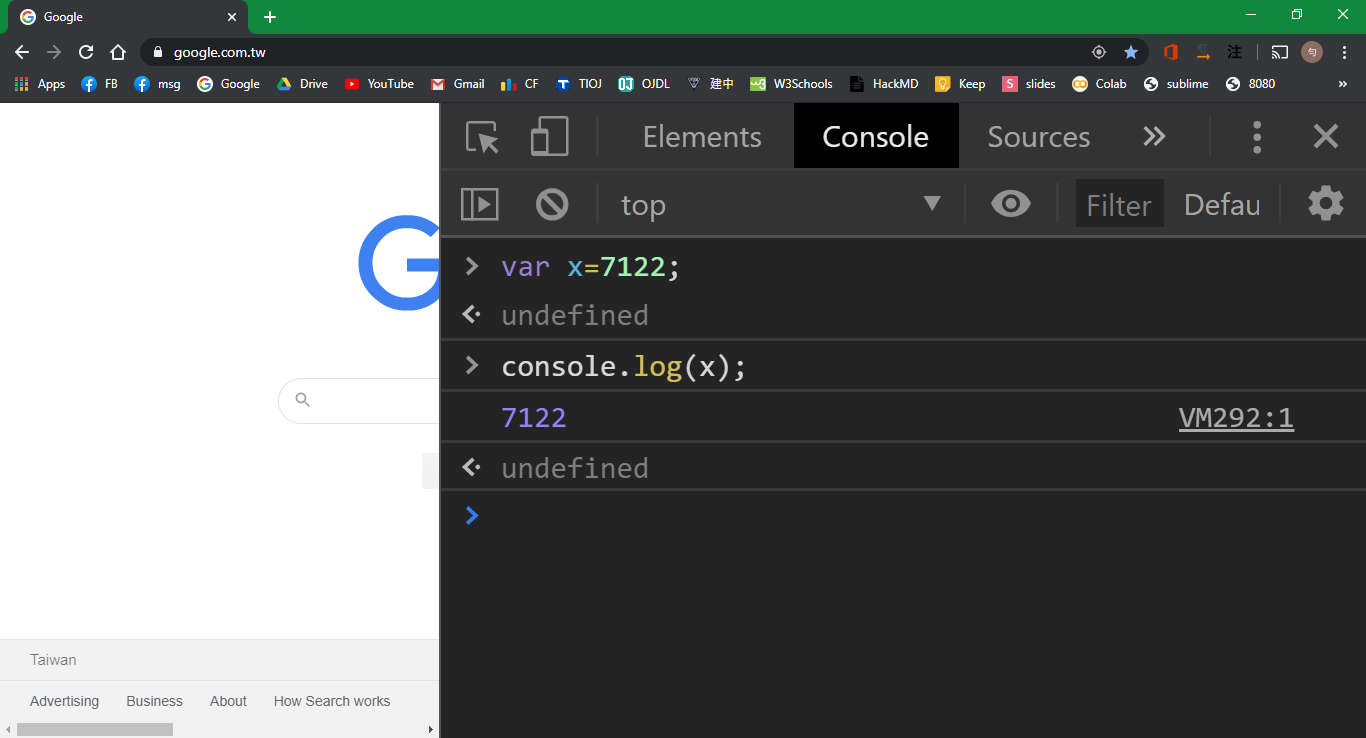Close the DevTools panel
This screenshot has height=738, width=1366.
point(1326,137)
